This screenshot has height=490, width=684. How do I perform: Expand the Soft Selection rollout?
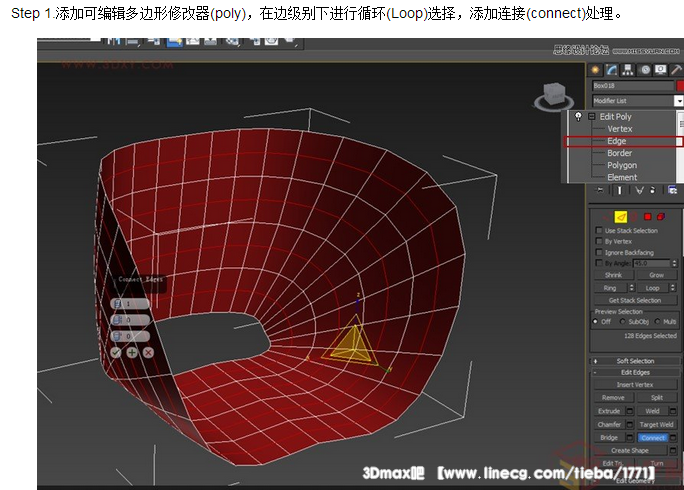(x=635, y=361)
